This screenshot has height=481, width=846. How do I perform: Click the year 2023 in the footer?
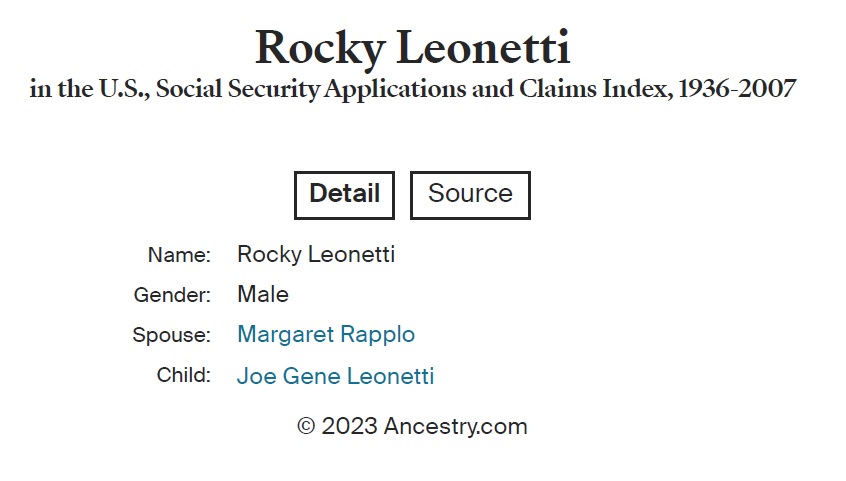tap(351, 427)
